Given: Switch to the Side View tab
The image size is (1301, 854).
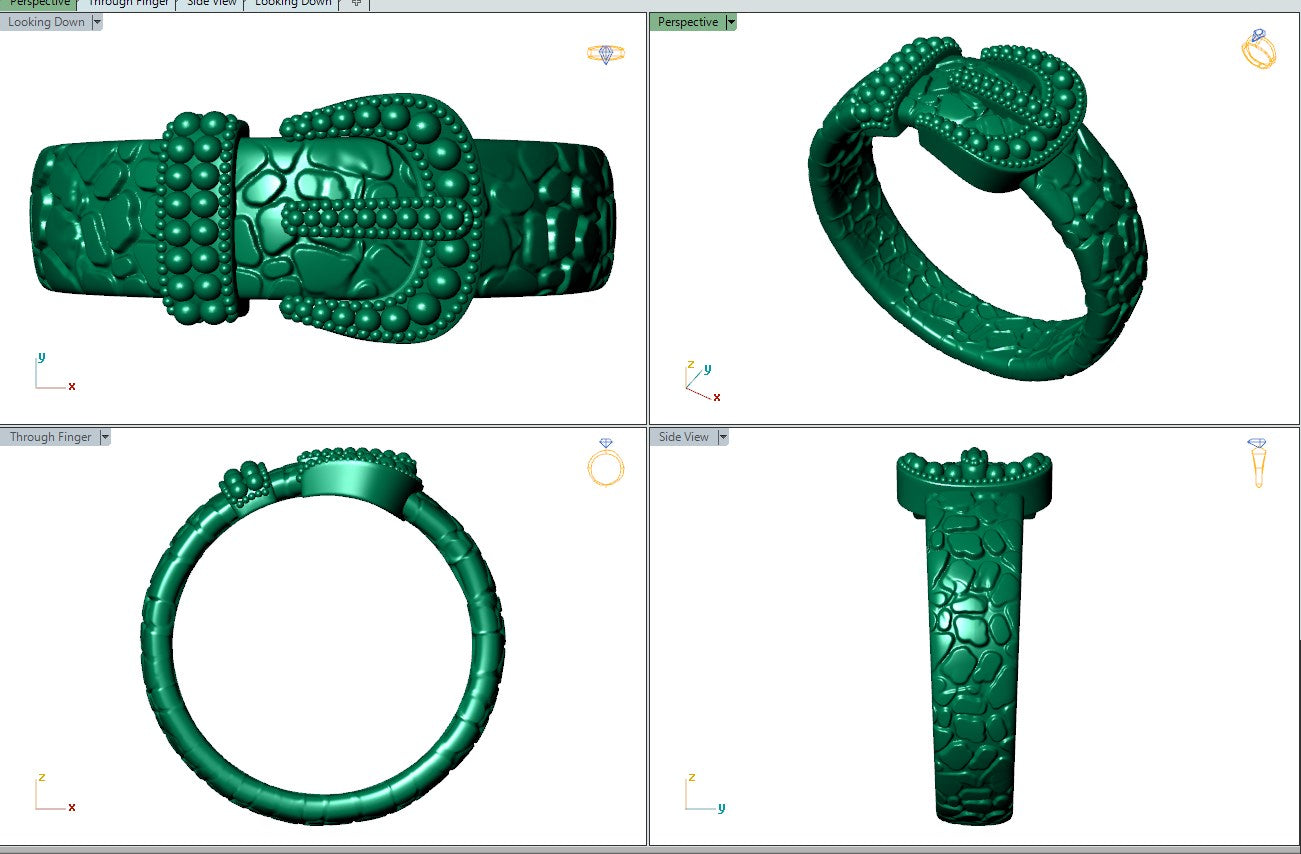Looking at the screenshot, I should point(212,3).
